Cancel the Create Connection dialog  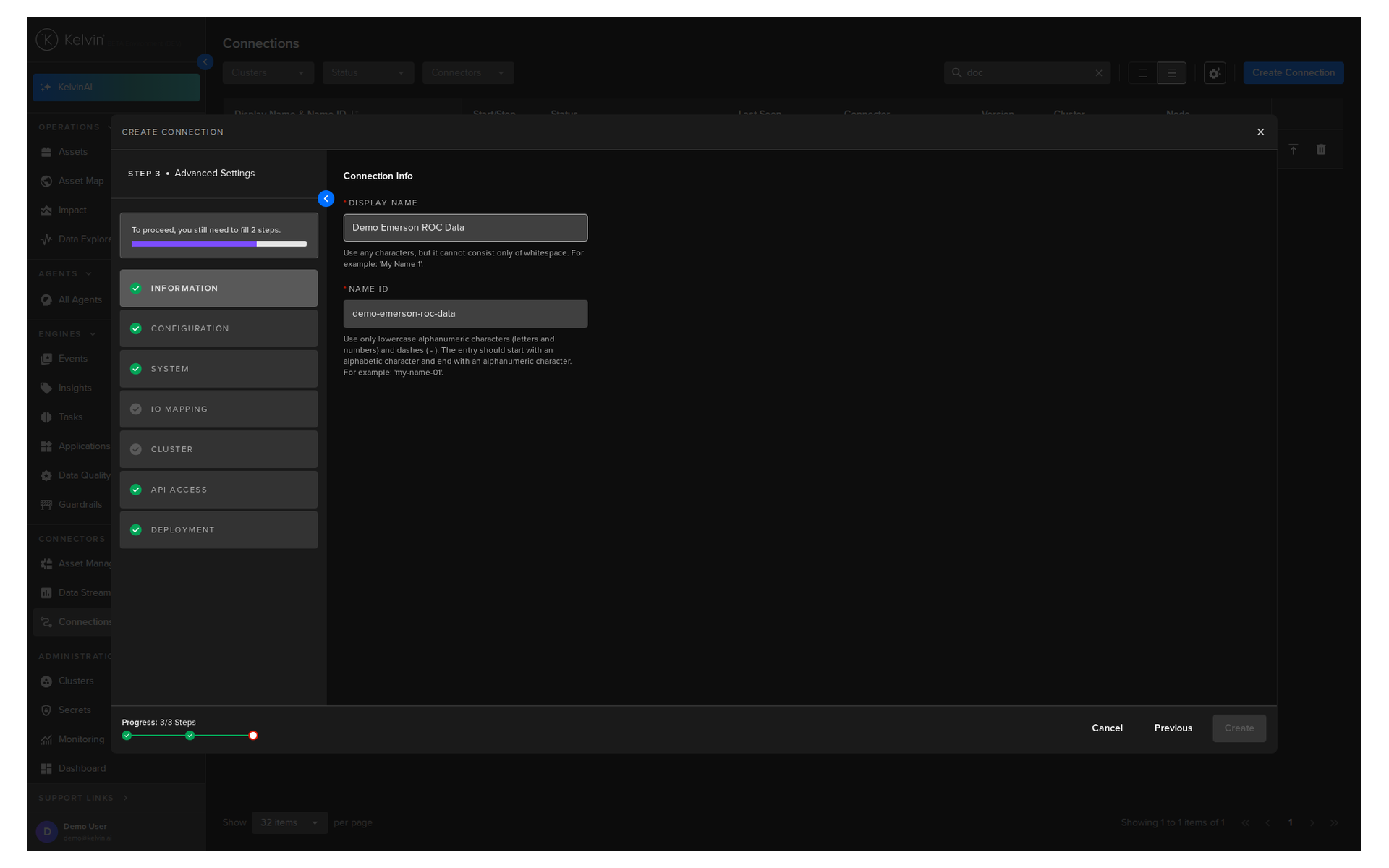(1107, 728)
